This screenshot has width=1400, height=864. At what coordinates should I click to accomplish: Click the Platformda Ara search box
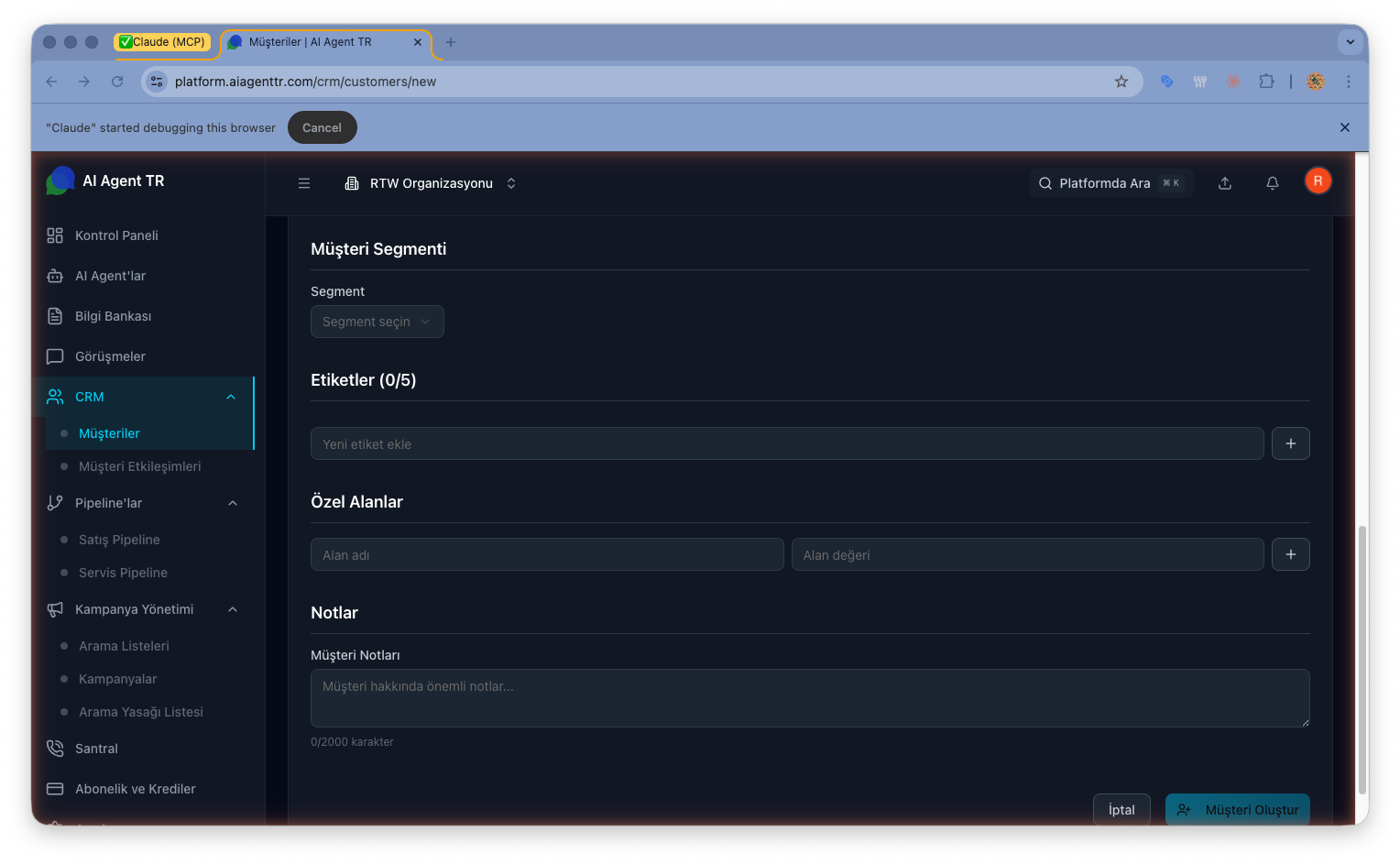click(x=1110, y=183)
